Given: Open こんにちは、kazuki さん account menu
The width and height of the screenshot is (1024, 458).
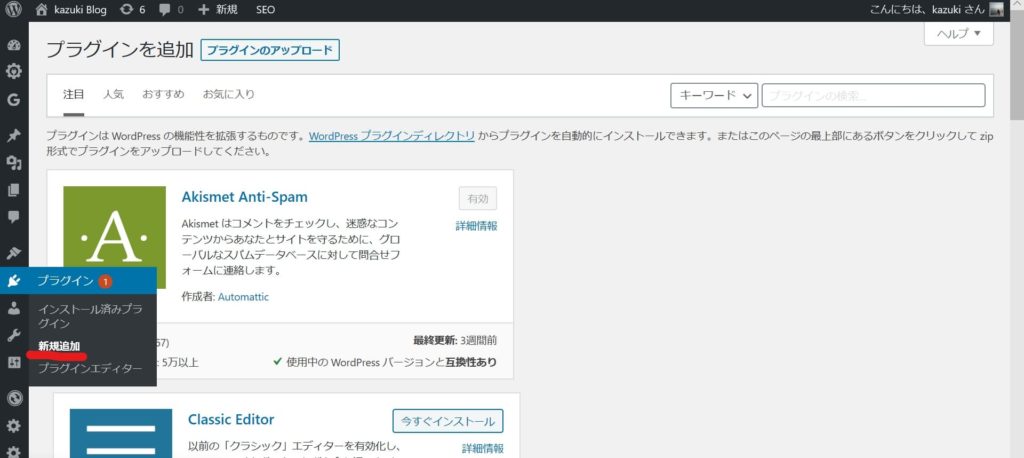Looking at the screenshot, I should [936, 10].
